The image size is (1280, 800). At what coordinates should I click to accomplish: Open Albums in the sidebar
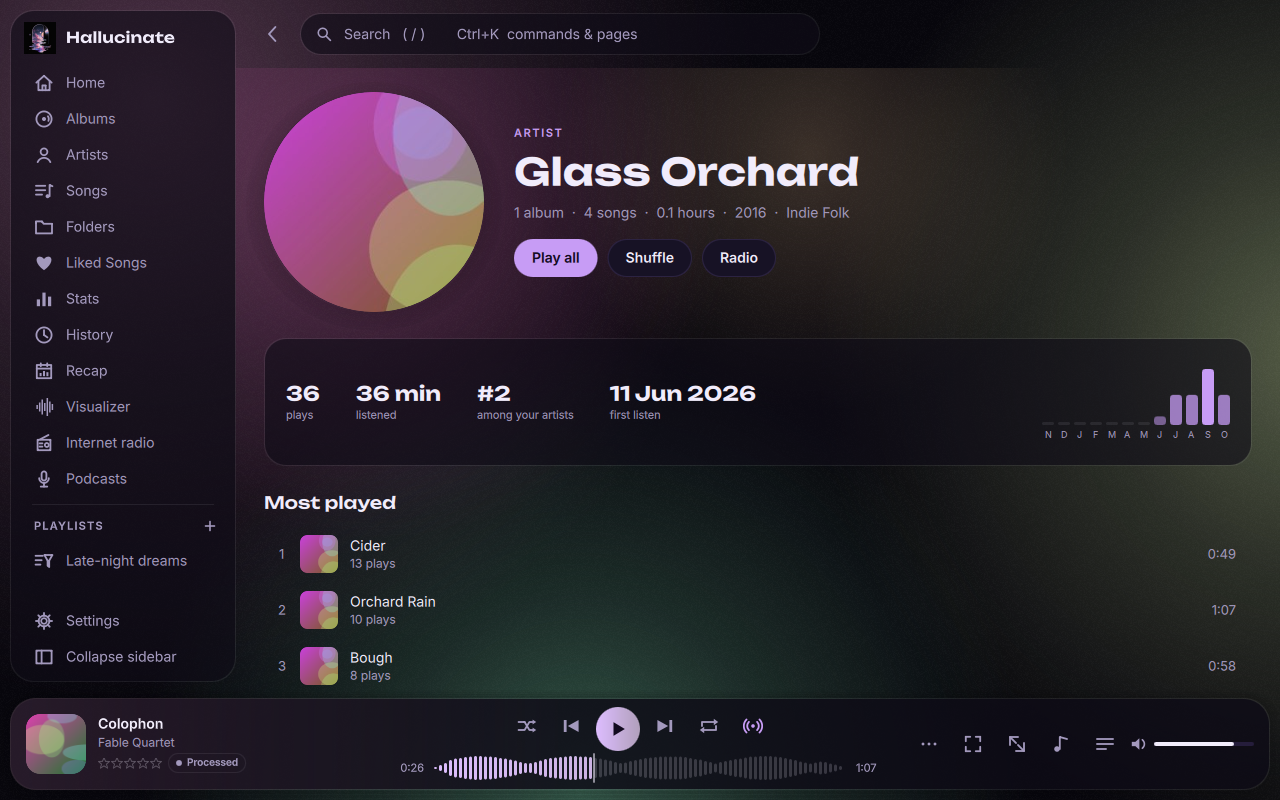tap(123, 119)
